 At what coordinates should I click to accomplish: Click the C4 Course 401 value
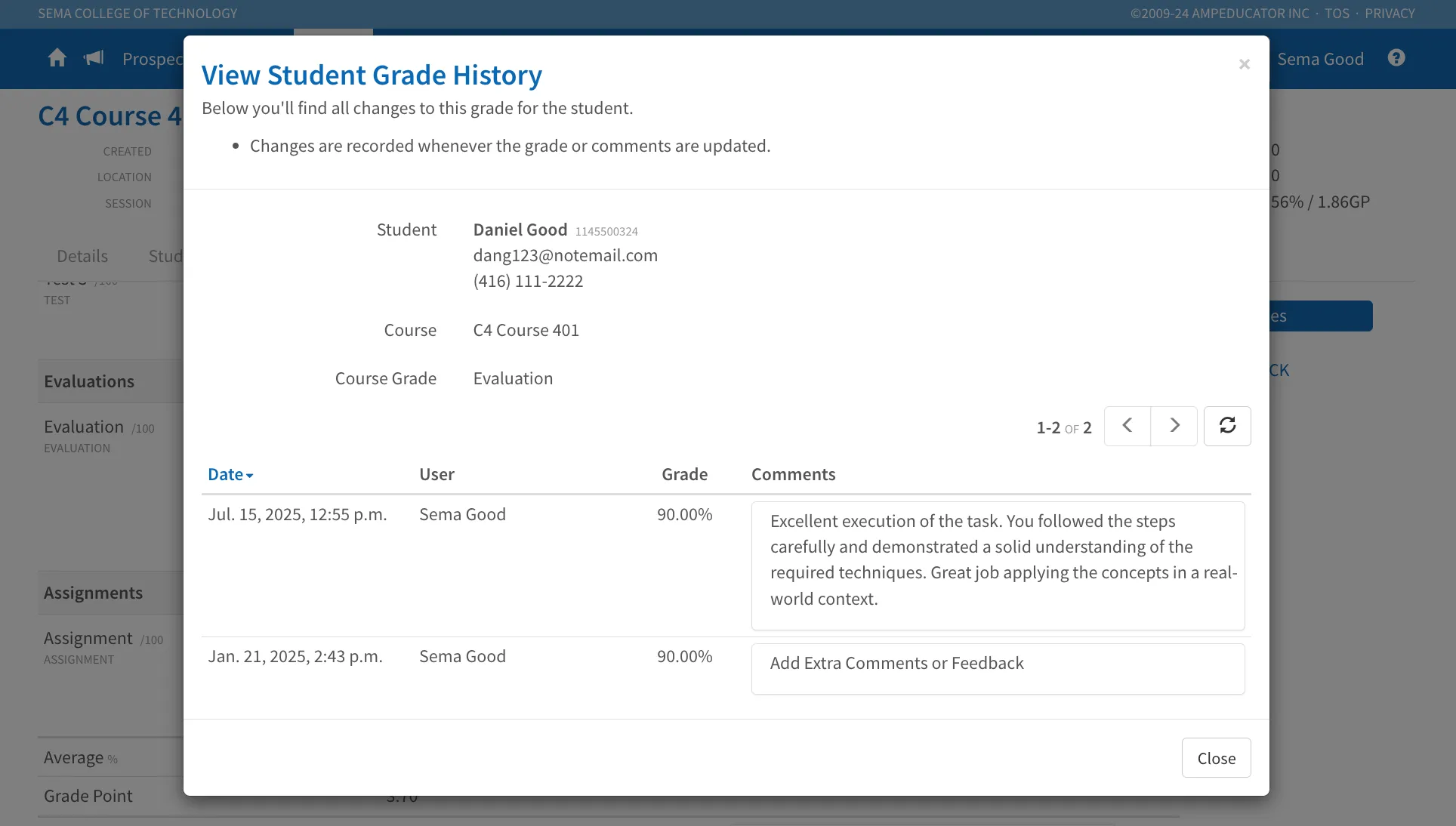(x=526, y=330)
